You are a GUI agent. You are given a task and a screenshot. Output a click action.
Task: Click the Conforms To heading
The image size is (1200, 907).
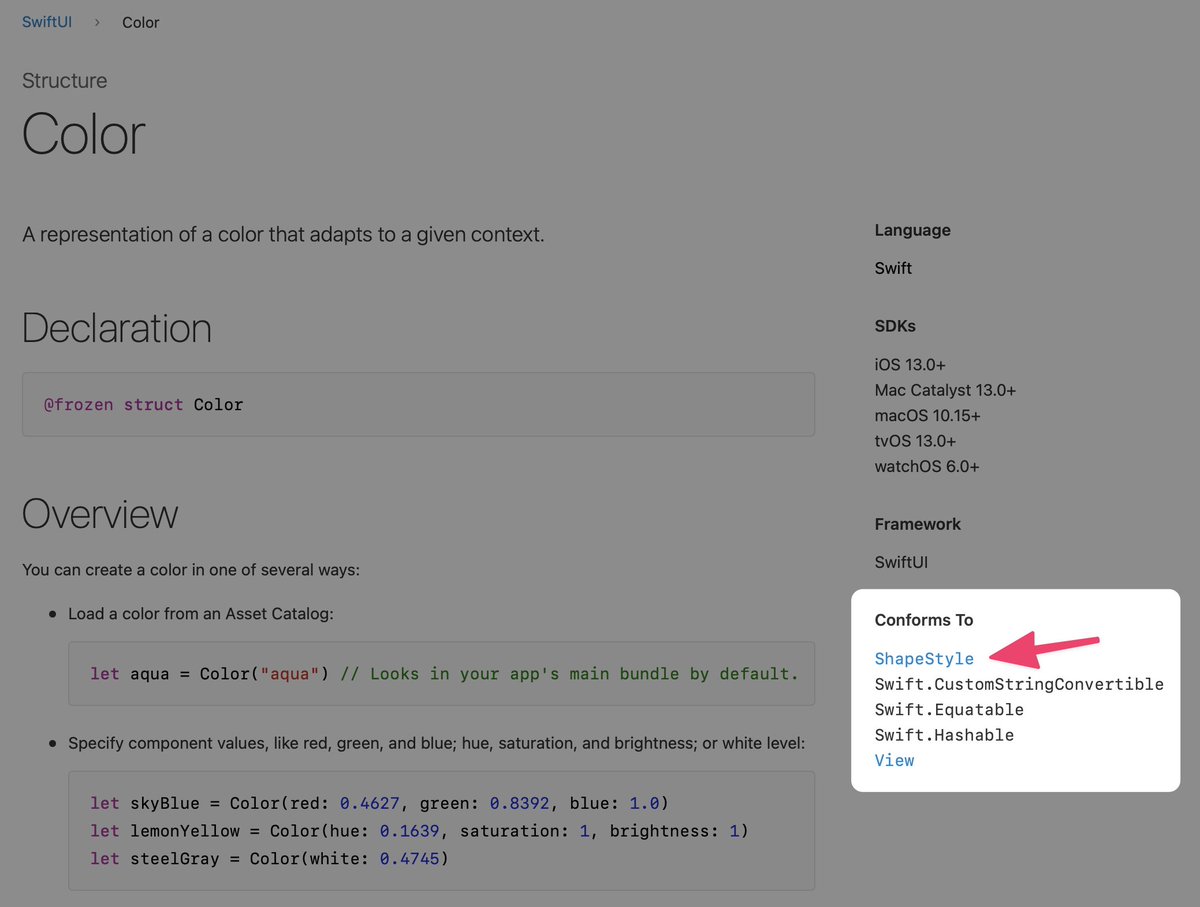click(923, 620)
